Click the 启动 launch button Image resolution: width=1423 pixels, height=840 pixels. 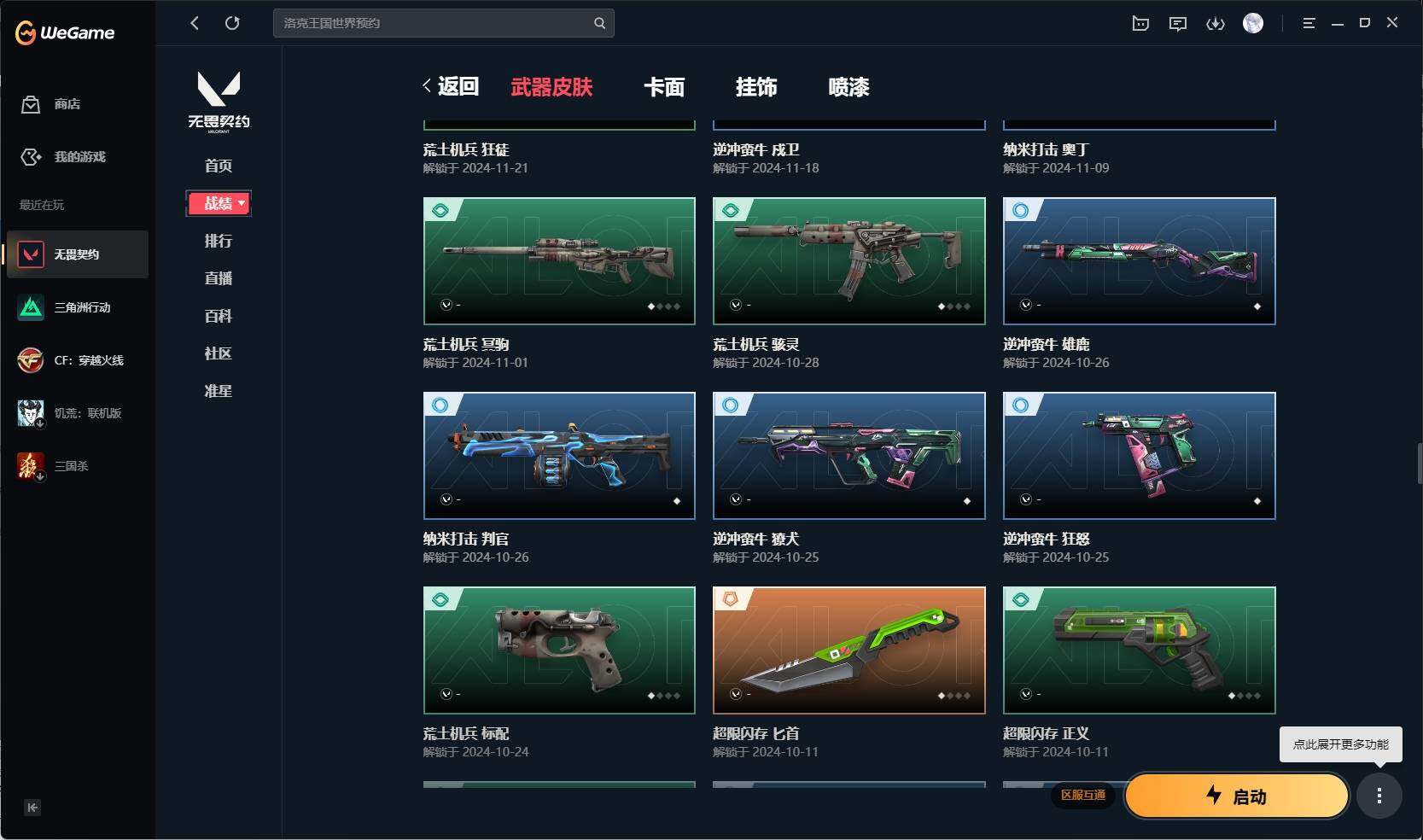[x=1237, y=796]
